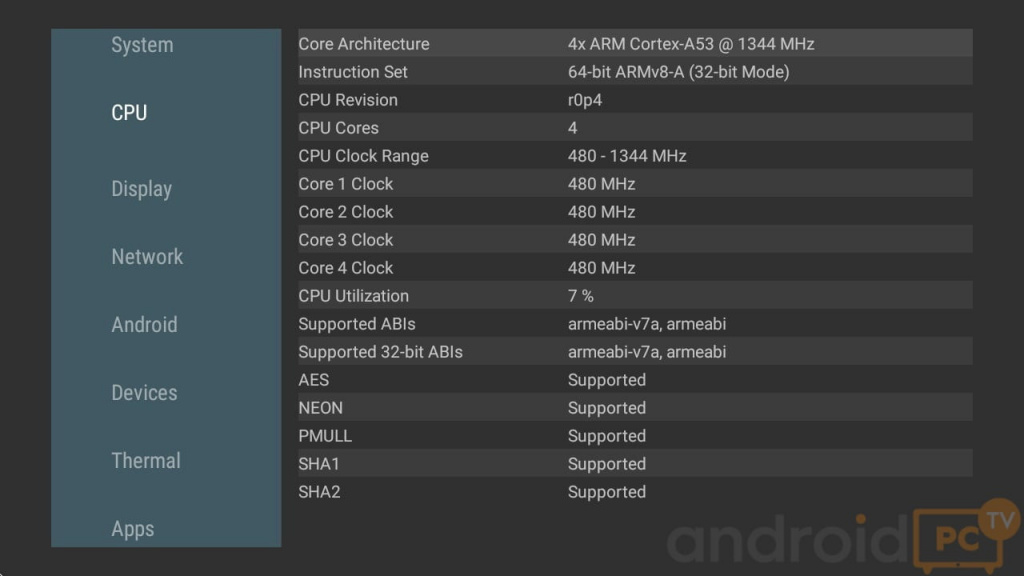Select the CPU Utilization row
1024x576 pixels.
click(635, 296)
